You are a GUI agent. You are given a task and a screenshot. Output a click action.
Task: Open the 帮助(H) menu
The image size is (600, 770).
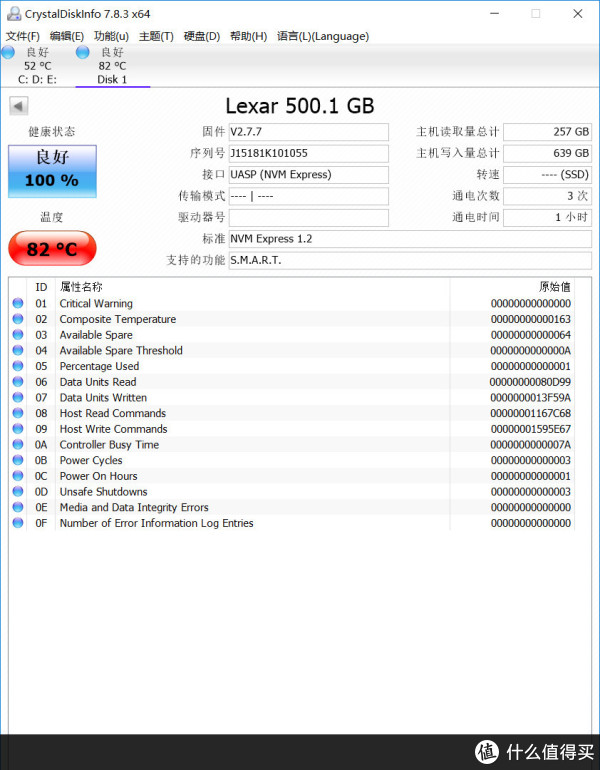point(248,36)
